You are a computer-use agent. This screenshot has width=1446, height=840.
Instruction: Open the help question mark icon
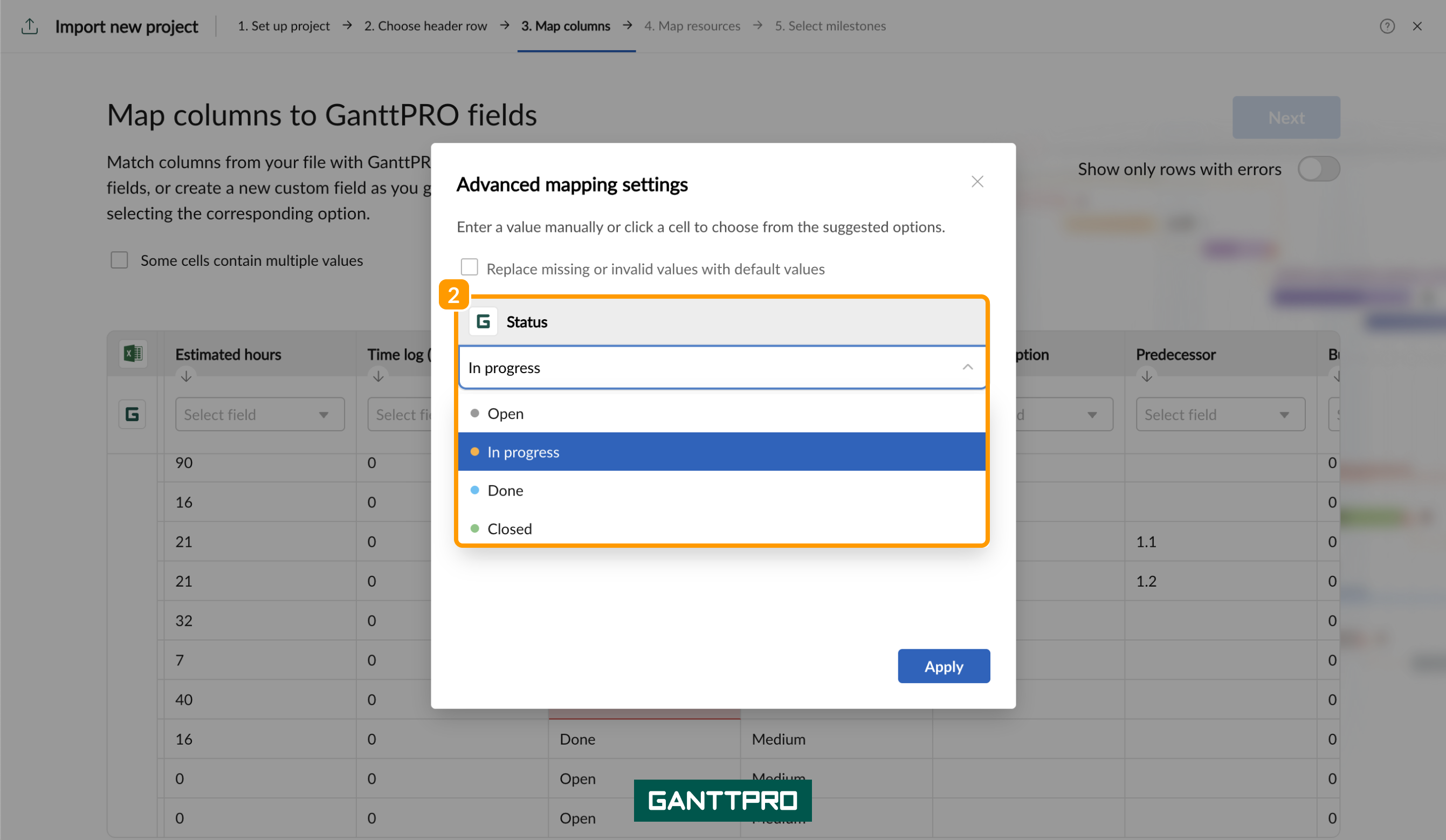point(1387,26)
